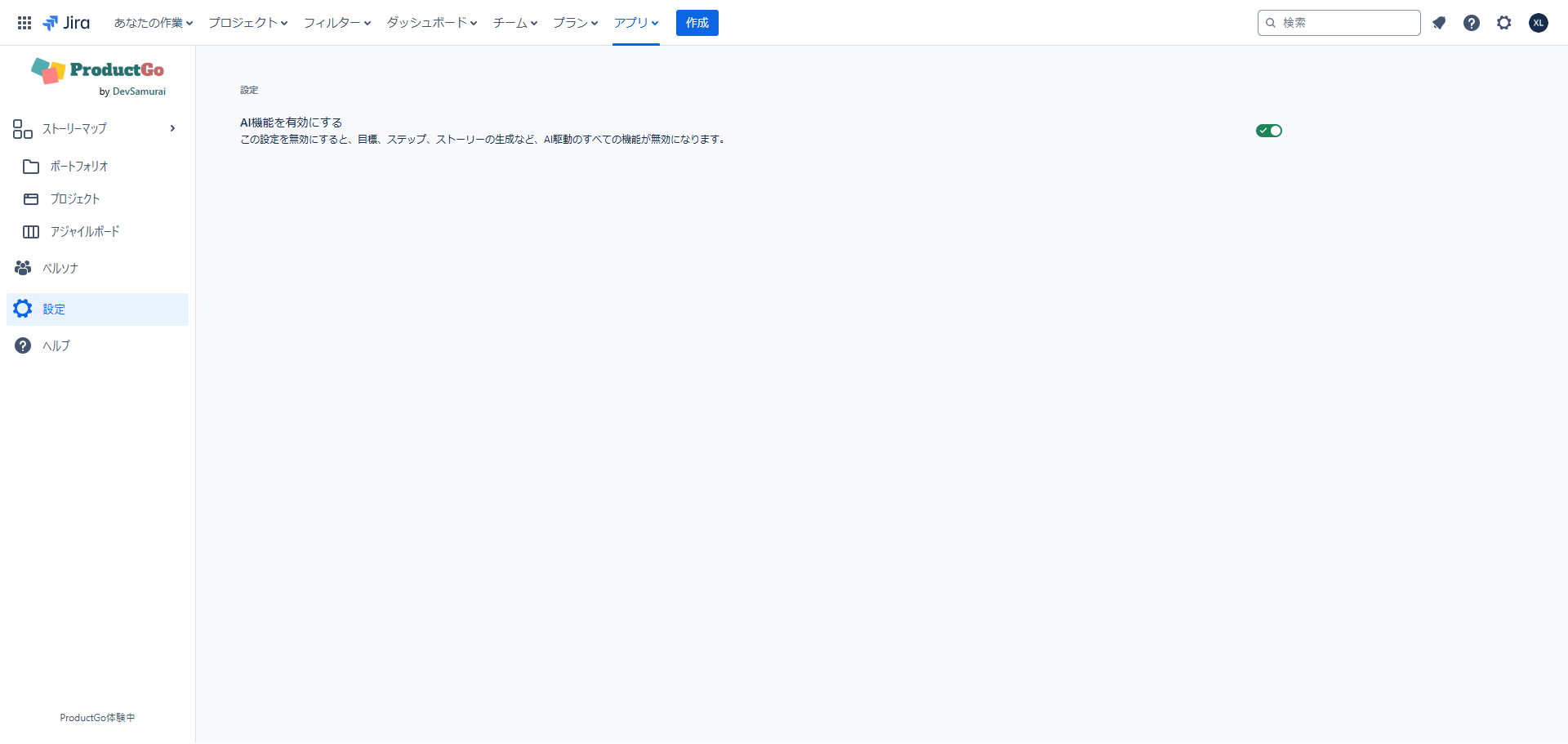Expand the ストーリーマップ chevron
This screenshot has width=1568, height=744.
171,128
